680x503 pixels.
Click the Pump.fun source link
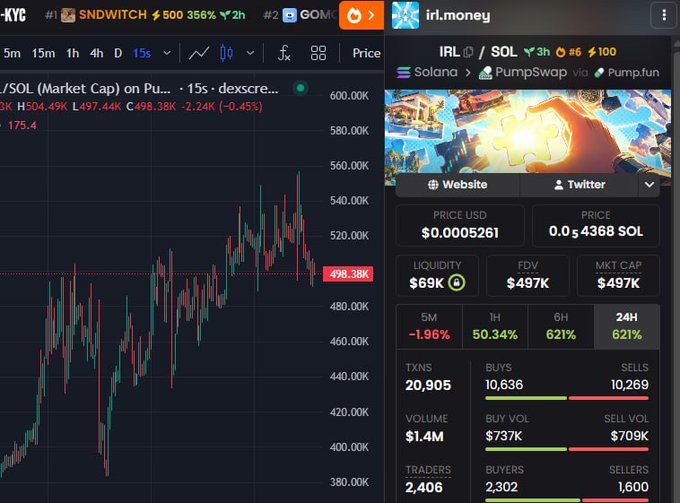click(627, 72)
